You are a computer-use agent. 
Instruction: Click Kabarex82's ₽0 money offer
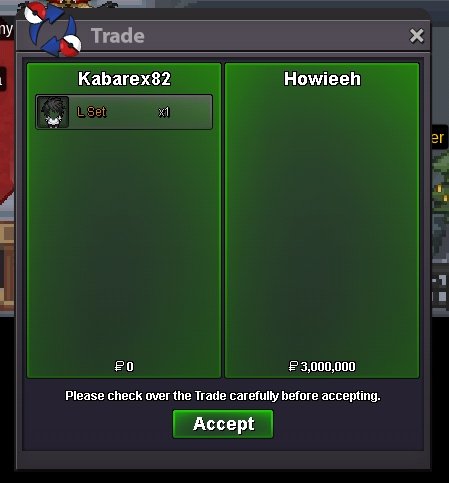[x=124, y=366]
